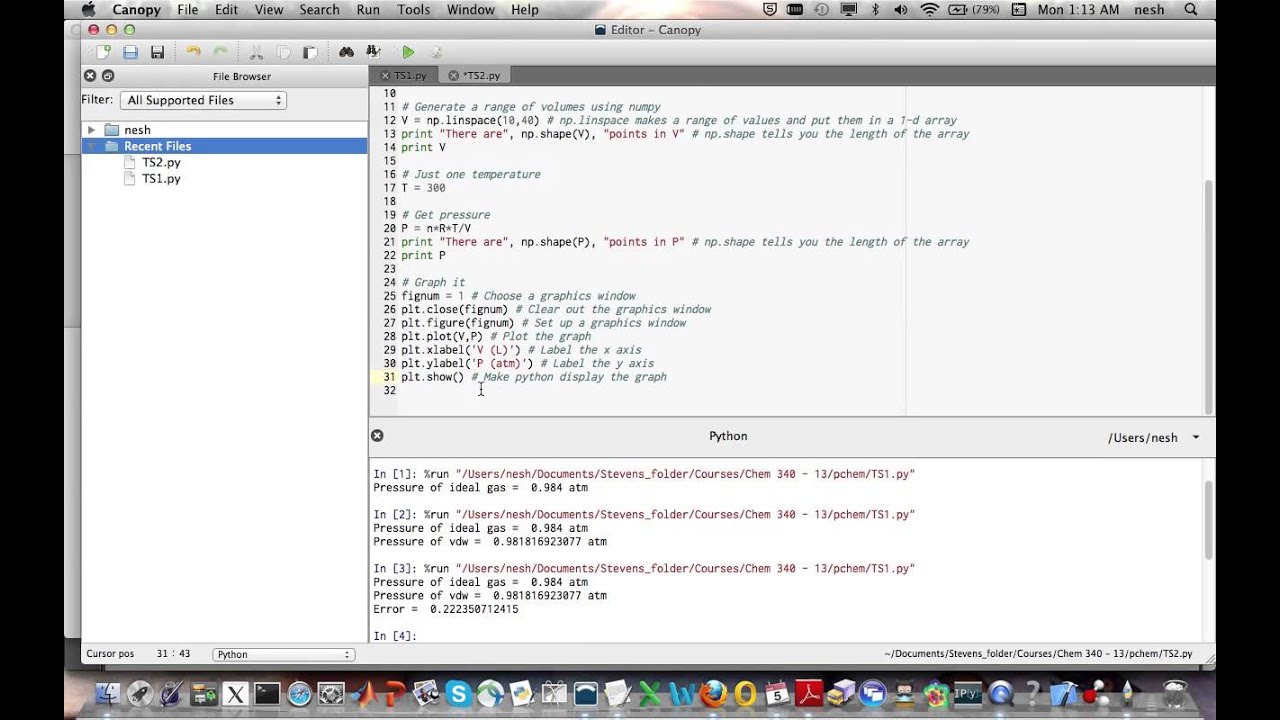
Task: Create a new file from the toolbar
Action: pyautogui.click(x=103, y=52)
